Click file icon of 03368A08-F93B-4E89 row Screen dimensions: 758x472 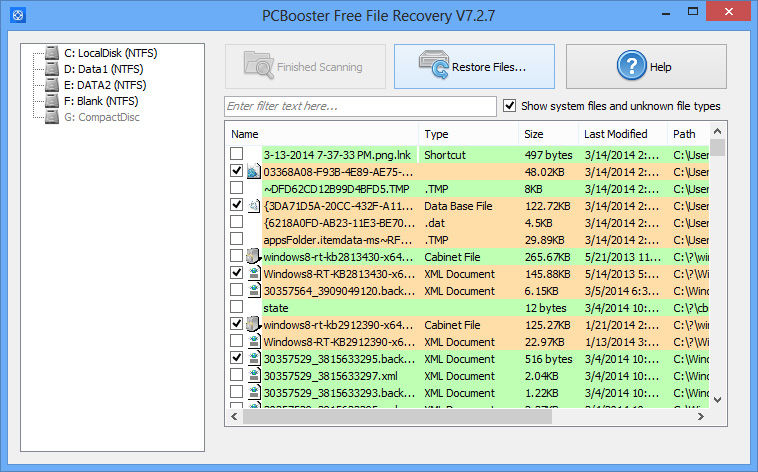253,172
